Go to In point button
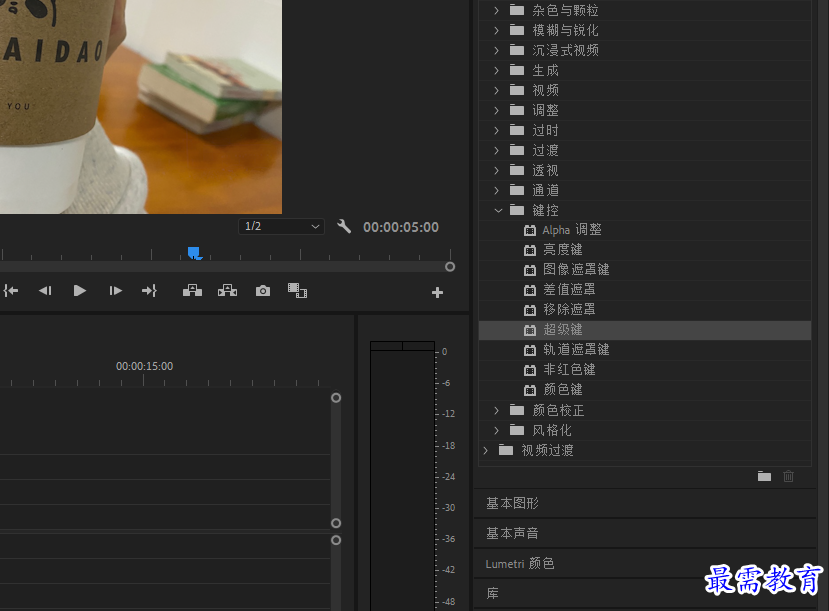Image resolution: width=829 pixels, height=611 pixels. tap(11, 291)
